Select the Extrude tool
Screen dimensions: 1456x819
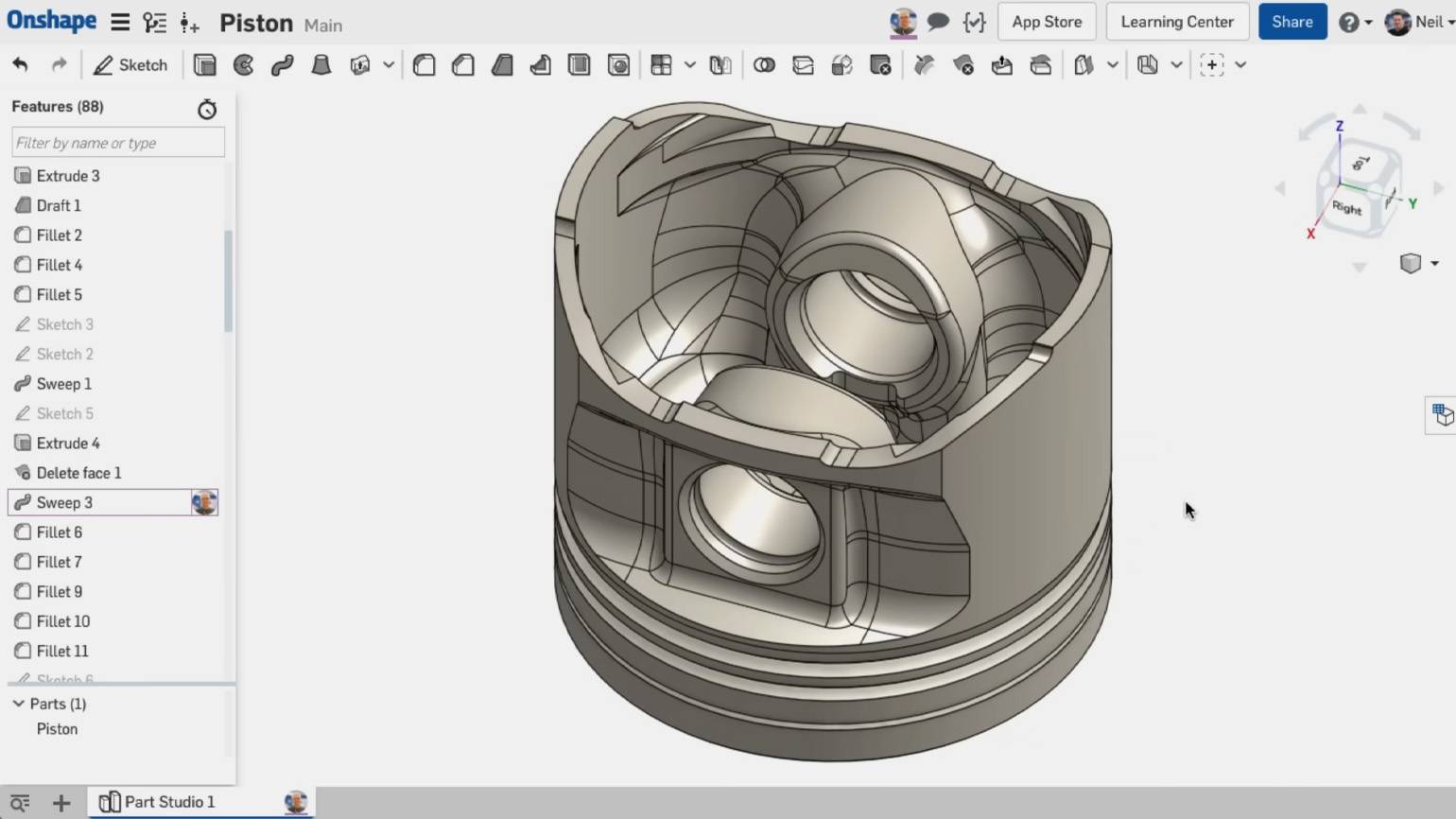click(x=204, y=65)
